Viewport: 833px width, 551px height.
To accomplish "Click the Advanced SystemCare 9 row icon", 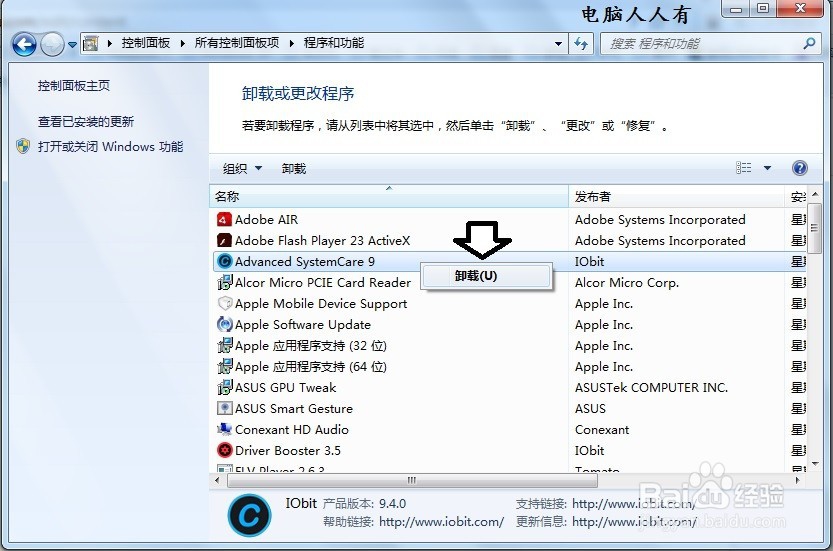I will [225, 261].
